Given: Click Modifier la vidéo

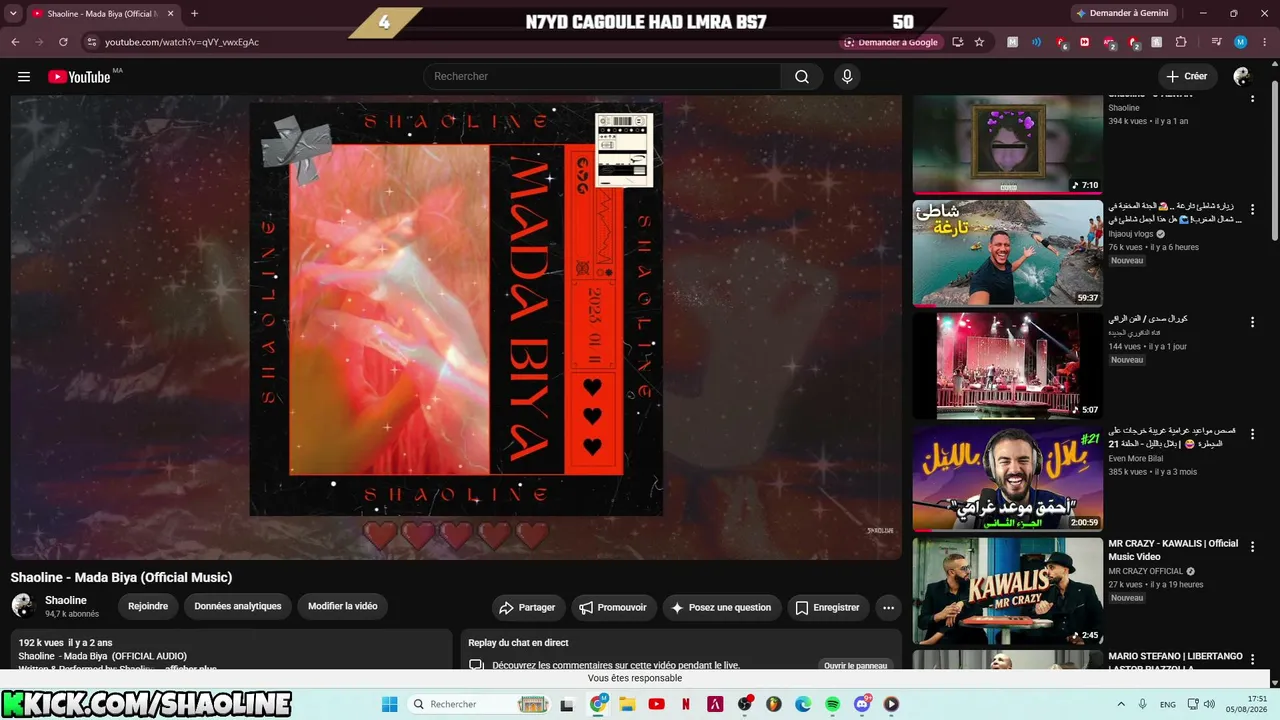Looking at the screenshot, I should [x=343, y=606].
